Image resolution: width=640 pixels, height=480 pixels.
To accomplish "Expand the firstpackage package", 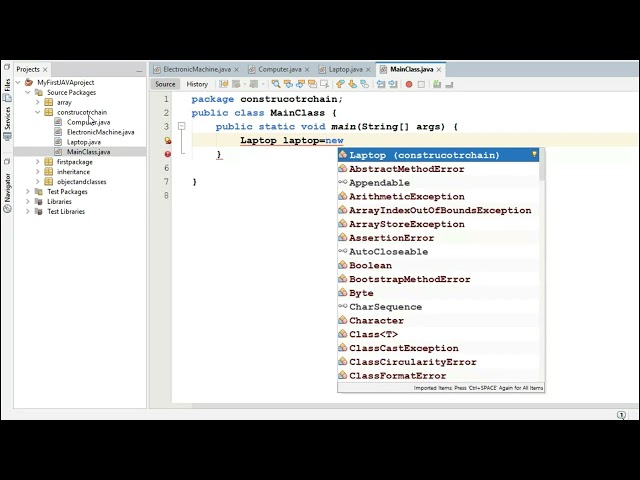I will pos(38,162).
